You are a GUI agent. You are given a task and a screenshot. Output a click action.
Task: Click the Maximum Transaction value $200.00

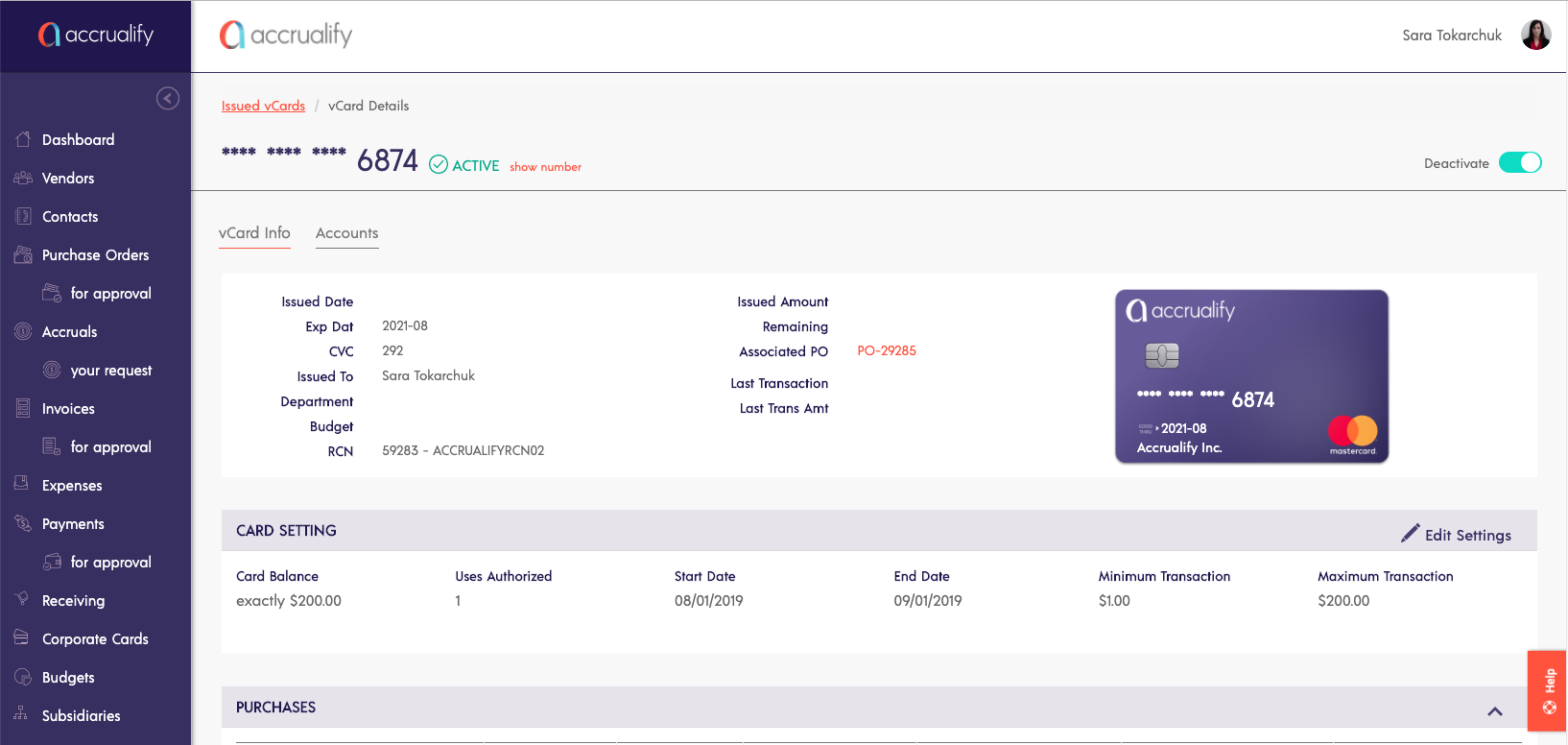tap(1343, 600)
